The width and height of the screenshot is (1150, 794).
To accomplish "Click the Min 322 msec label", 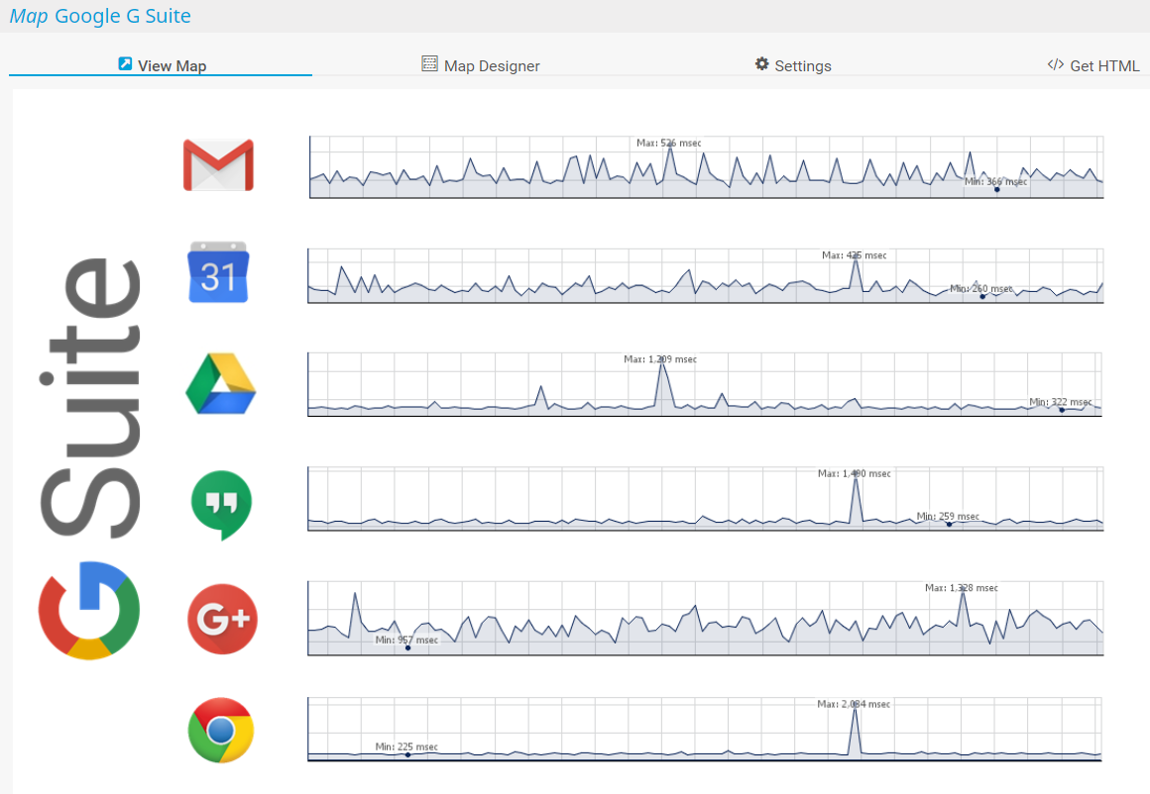I will coord(1061,402).
